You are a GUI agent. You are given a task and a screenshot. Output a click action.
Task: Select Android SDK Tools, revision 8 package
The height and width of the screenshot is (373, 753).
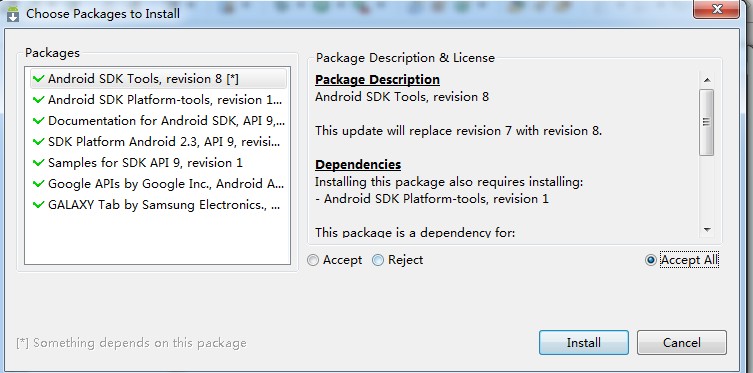[x=158, y=79]
